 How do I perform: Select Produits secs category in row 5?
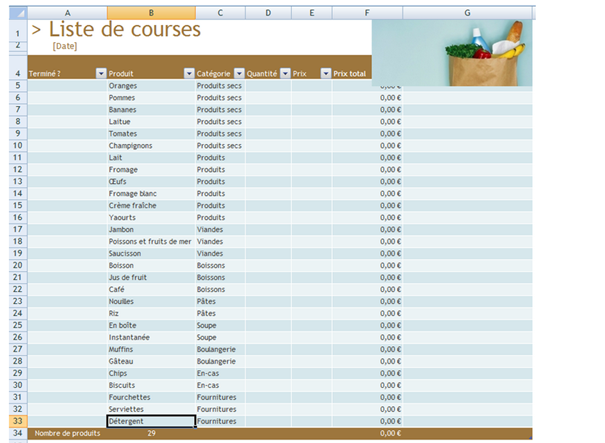coord(220,85)
